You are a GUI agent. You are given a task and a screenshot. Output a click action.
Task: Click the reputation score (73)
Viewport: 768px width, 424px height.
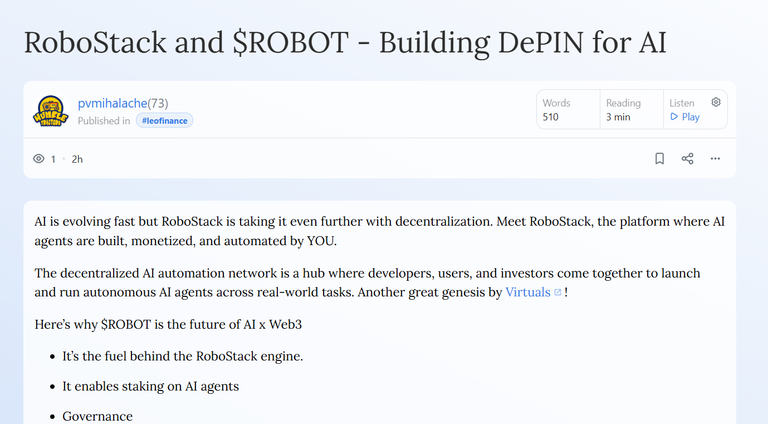point(158,103)
